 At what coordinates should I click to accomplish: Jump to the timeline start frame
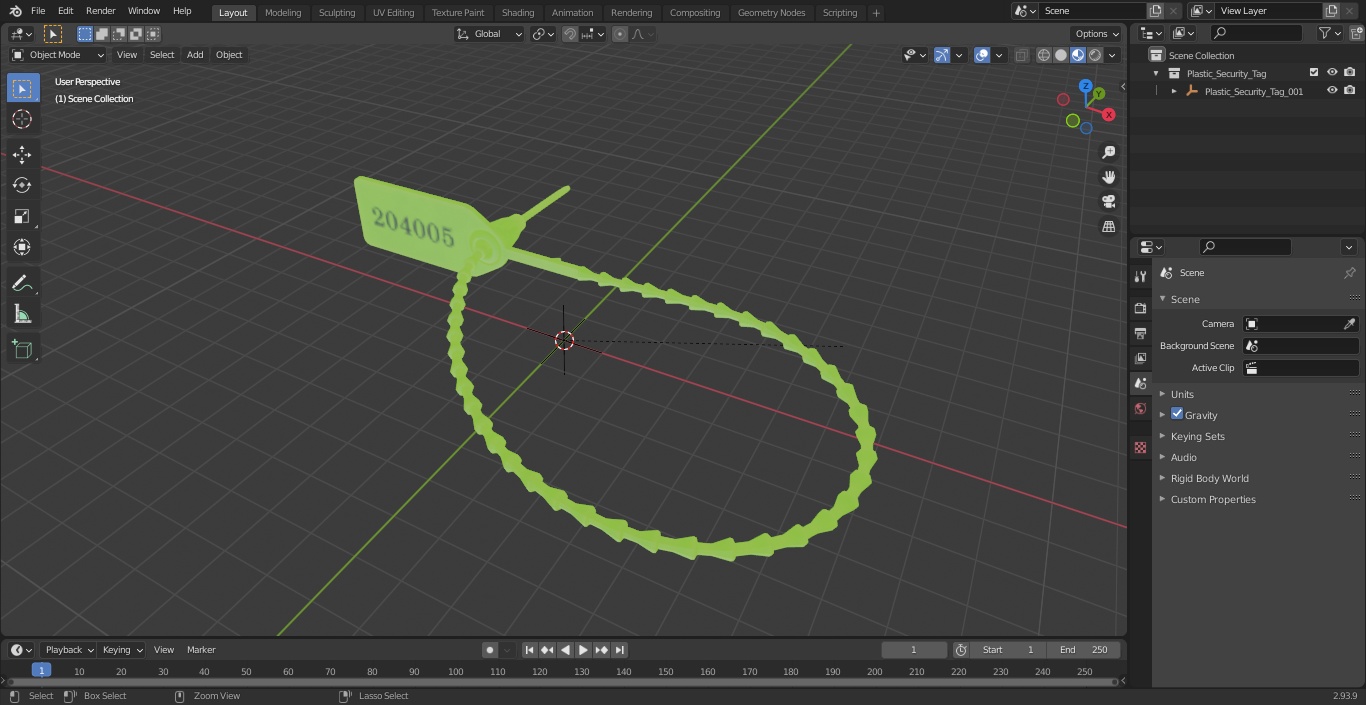[530, 650]
